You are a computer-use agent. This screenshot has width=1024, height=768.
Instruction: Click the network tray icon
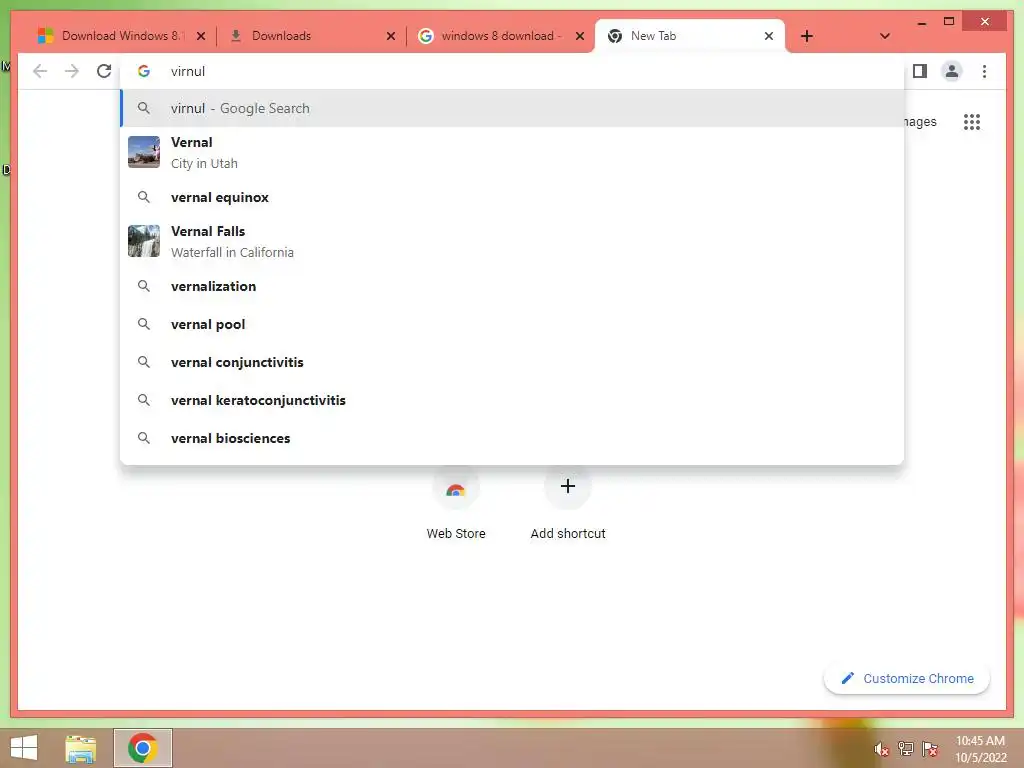tap(906, 748)
